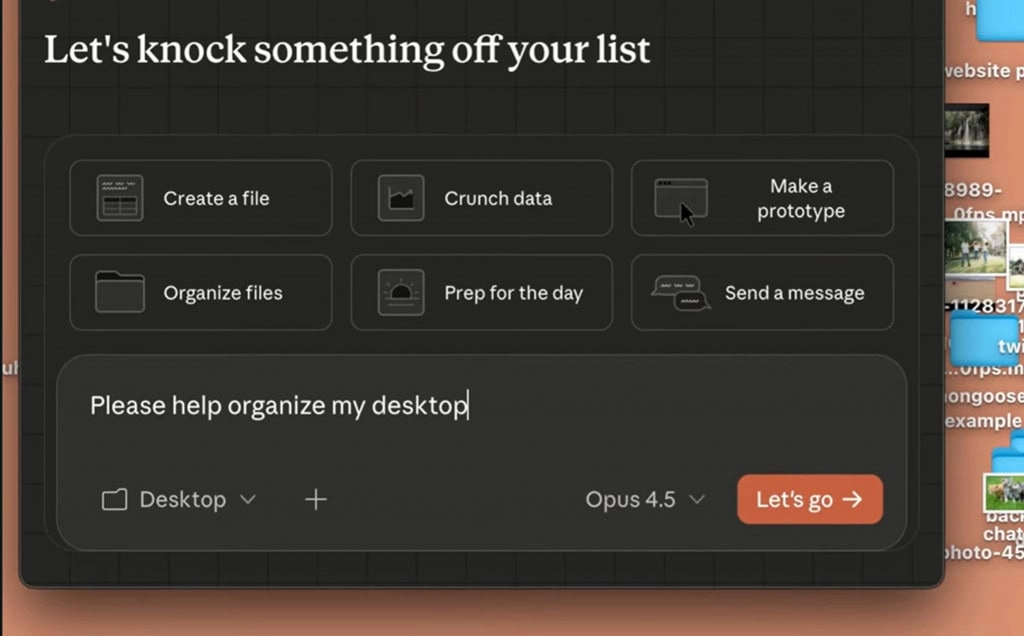
Task: Click the folder icon beside the Desktop label
Action: click(115, 500)
